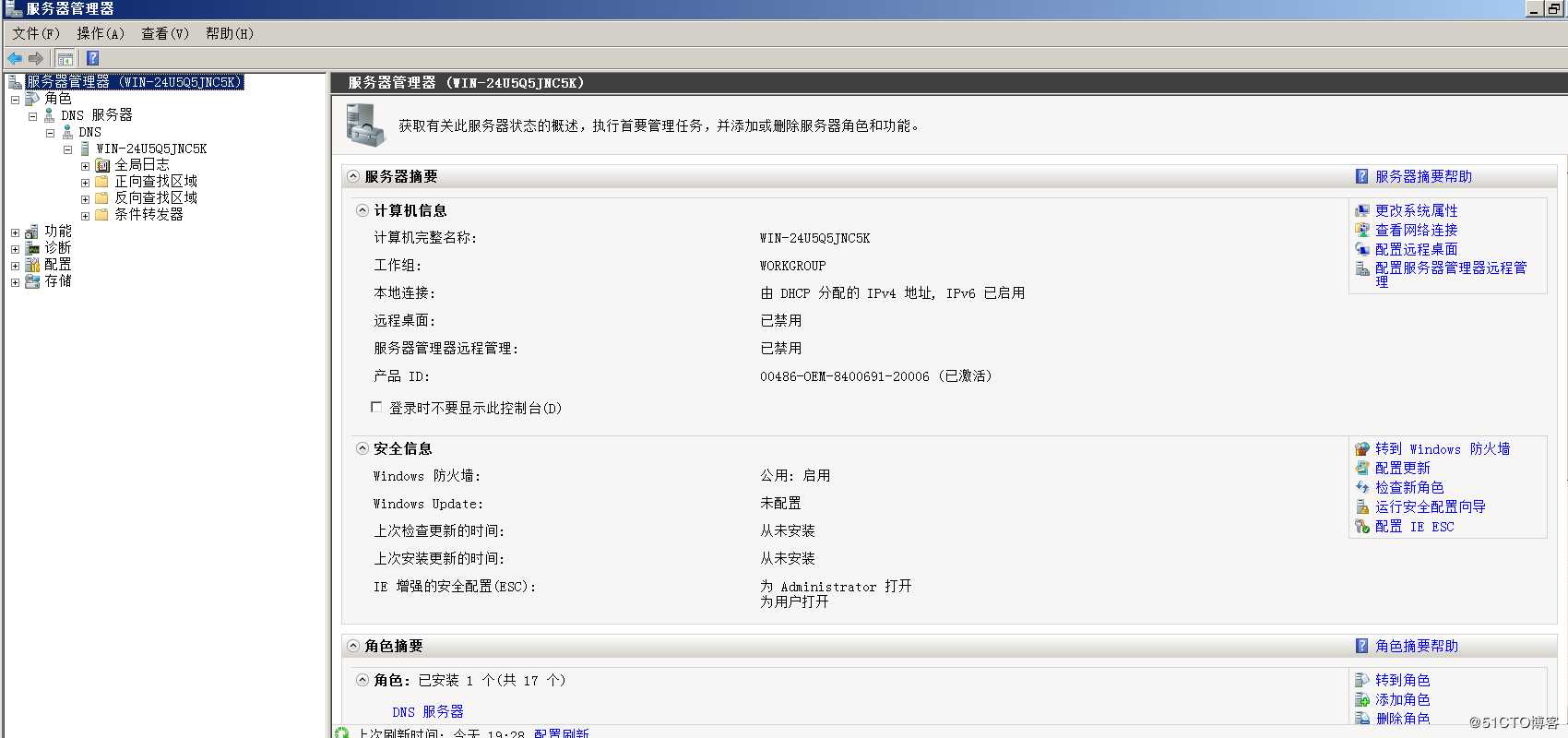1568x738 pixels.
Task: Click the icon beside 配置远程桌面
Action: 1362,249
